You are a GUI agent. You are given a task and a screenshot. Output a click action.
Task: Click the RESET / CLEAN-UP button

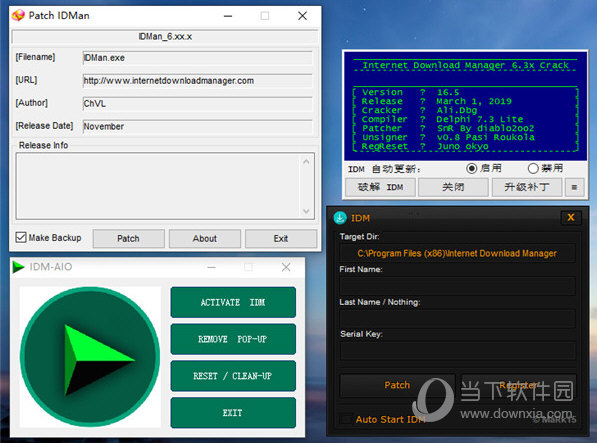pos(233,376)
